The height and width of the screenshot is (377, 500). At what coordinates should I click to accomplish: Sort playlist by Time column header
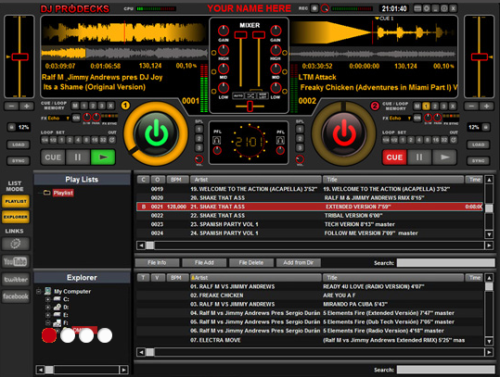coord(474,180)
